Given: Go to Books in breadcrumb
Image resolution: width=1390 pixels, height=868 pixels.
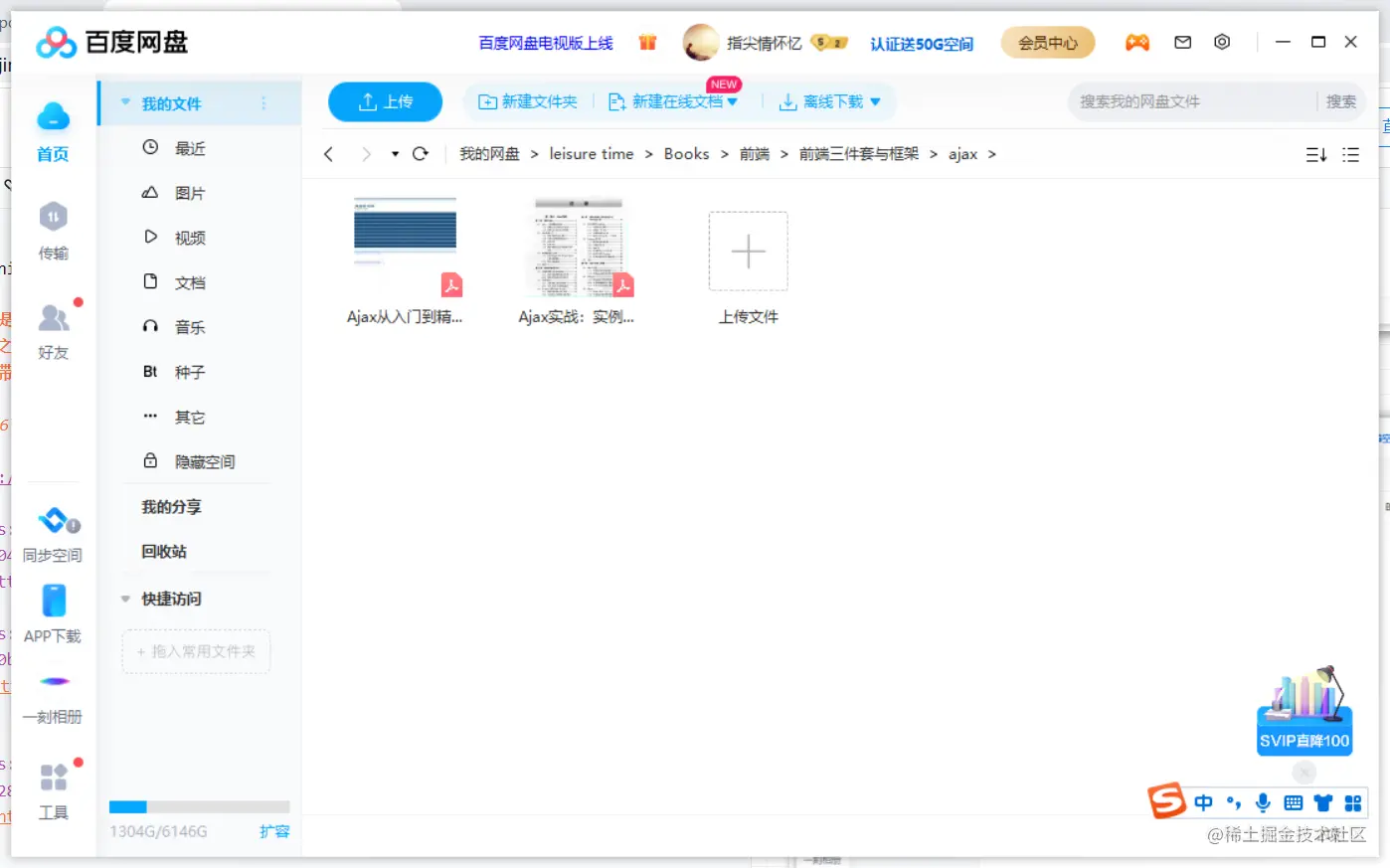Looking at the screenshot, I should (x=687, y=154).
